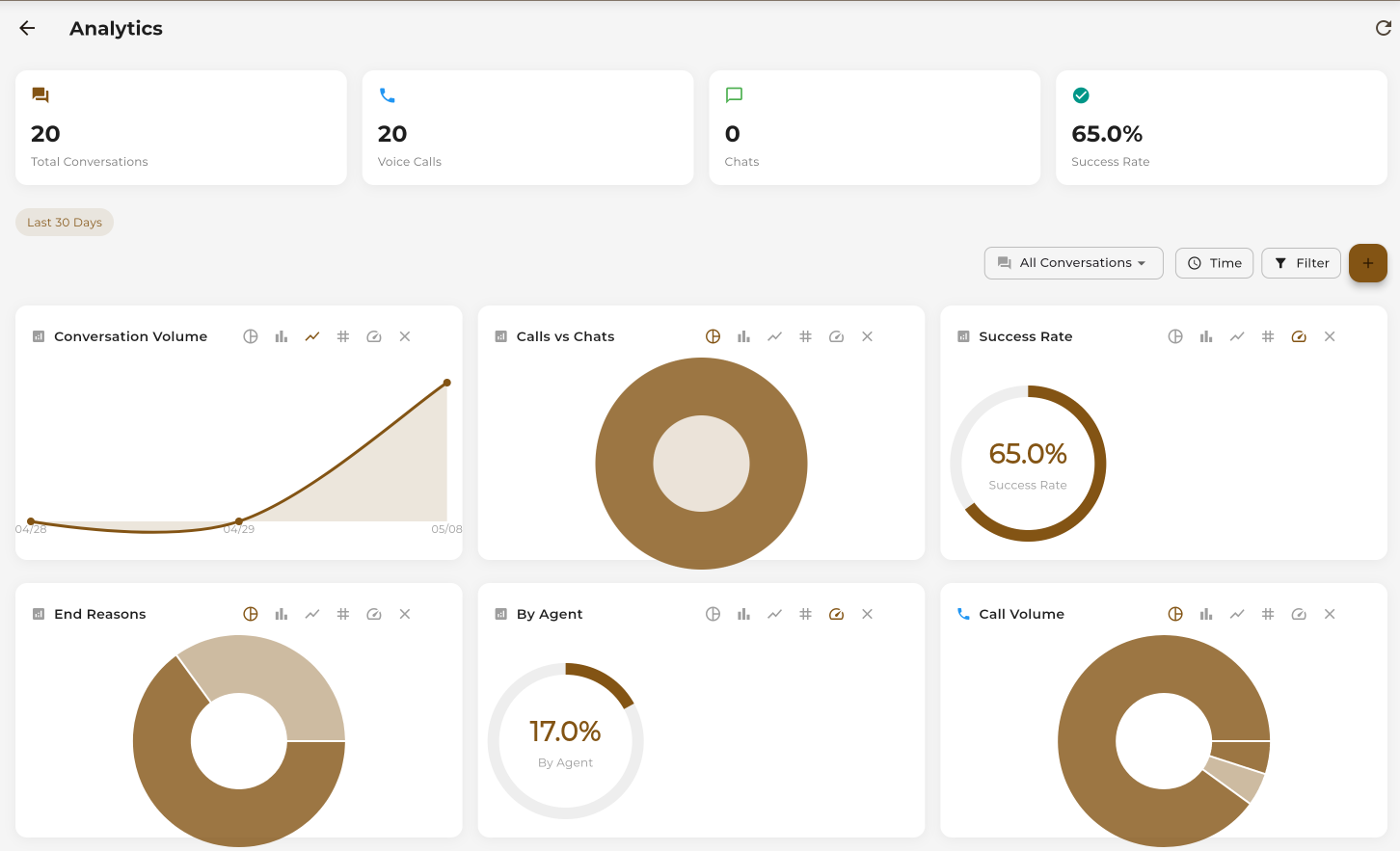1400x851 pixels.
Task: Select pie chart for End Reasons
Action: pos(251,614)
